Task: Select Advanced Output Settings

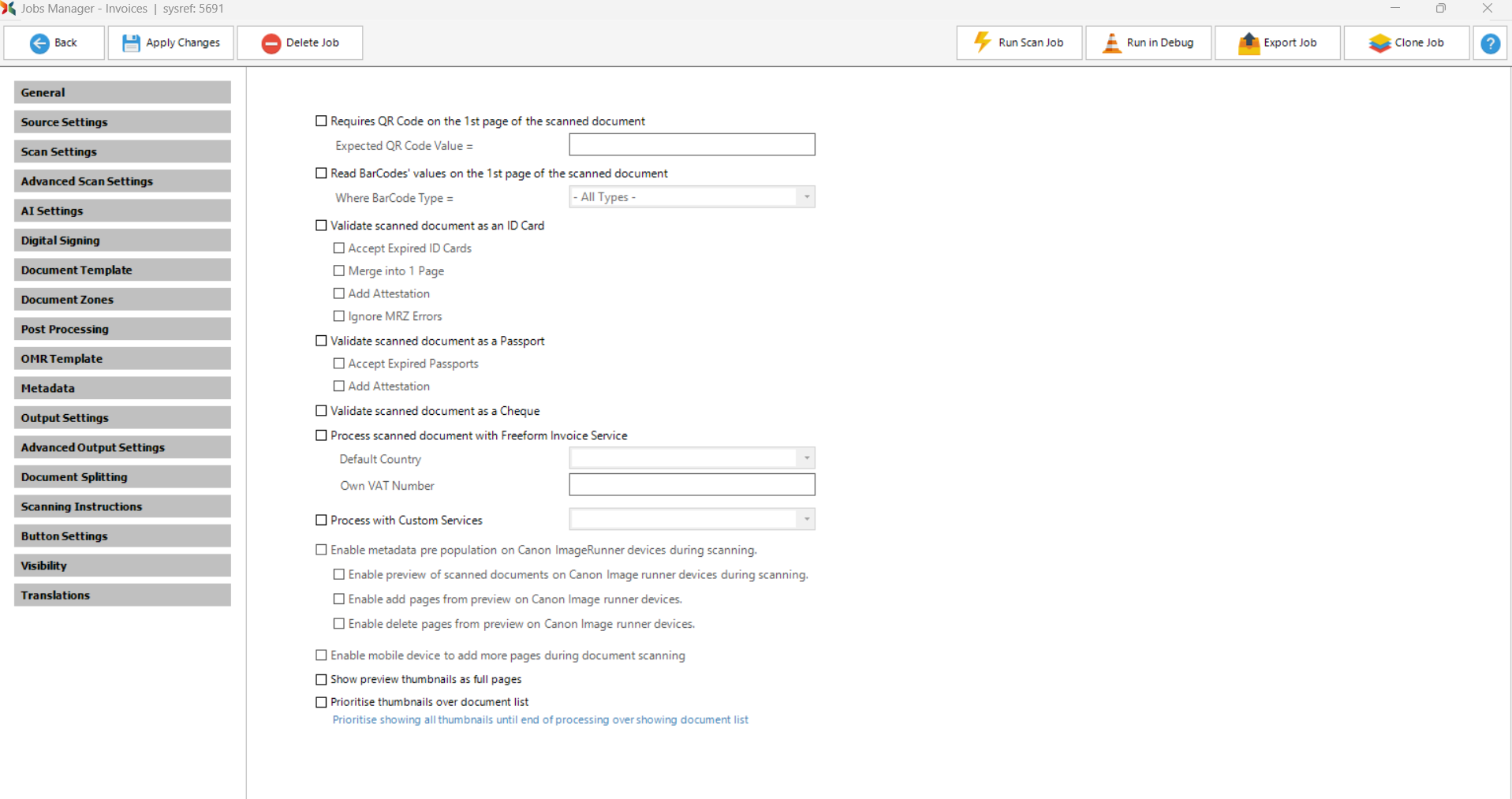Action: (122, 447)
